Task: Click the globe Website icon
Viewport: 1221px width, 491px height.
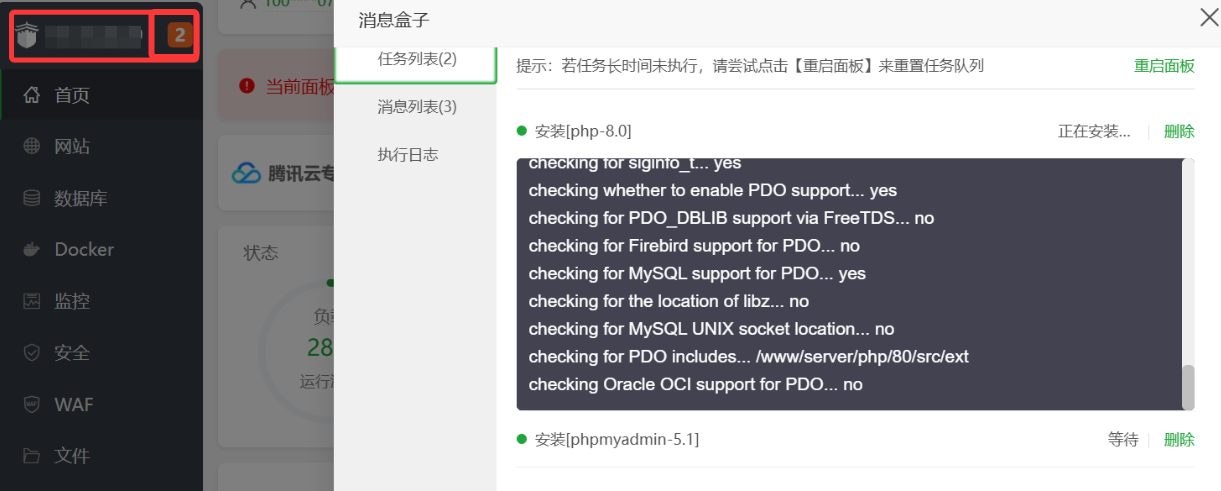Action: coord(32,147)
